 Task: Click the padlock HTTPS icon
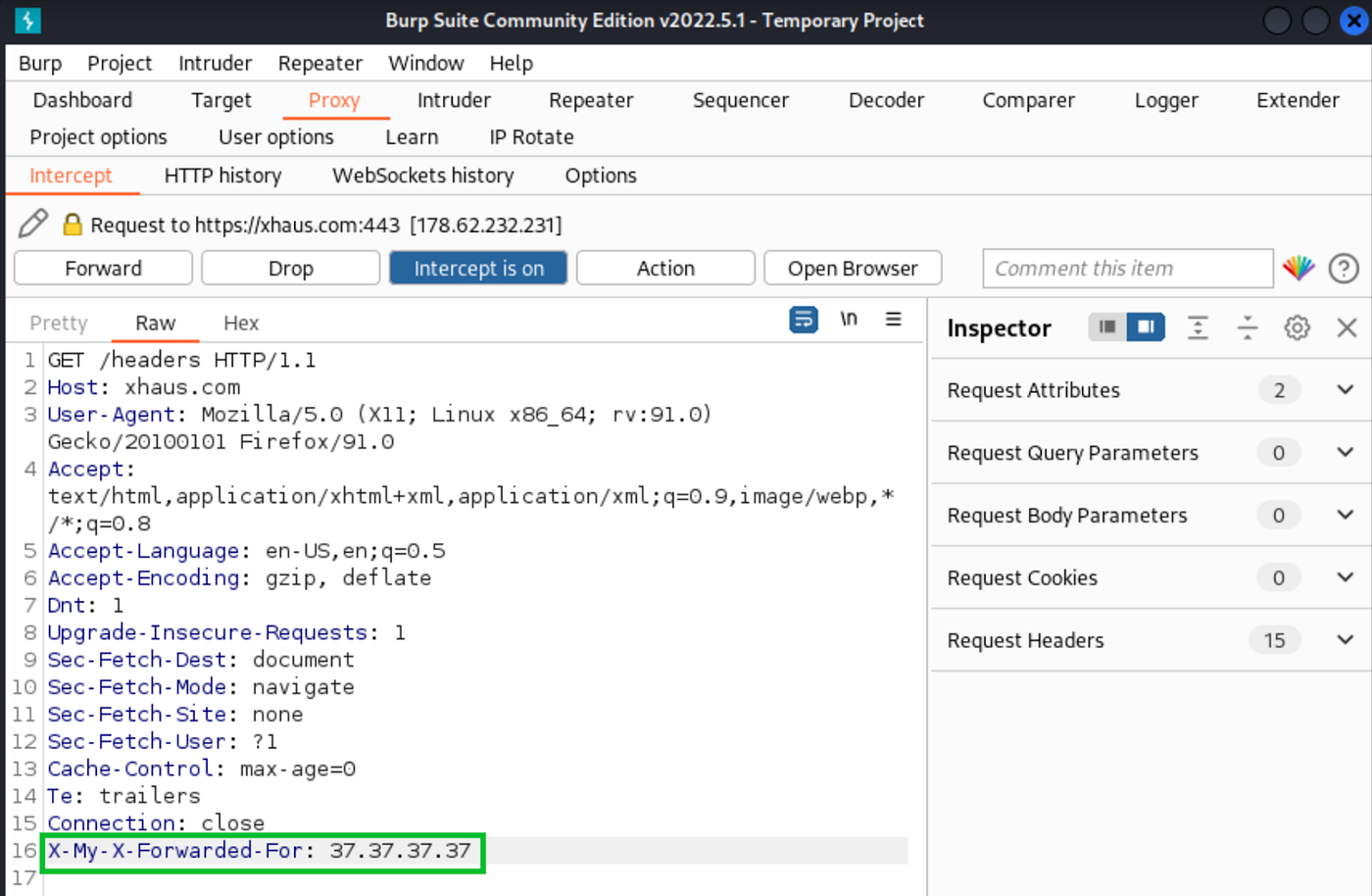pyautogui.click(x=73, y=224)
